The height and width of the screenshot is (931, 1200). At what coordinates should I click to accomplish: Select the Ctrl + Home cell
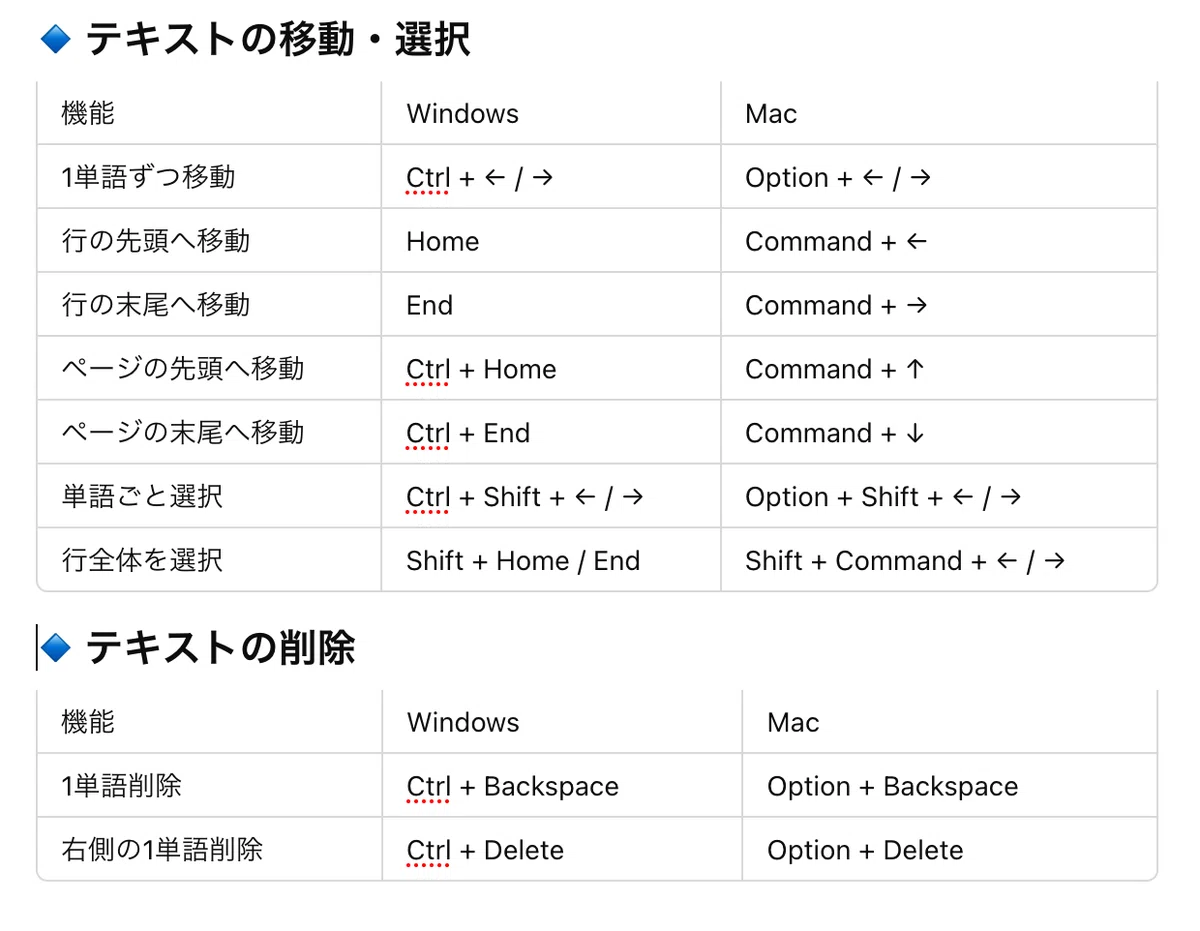tap(551, 369)
